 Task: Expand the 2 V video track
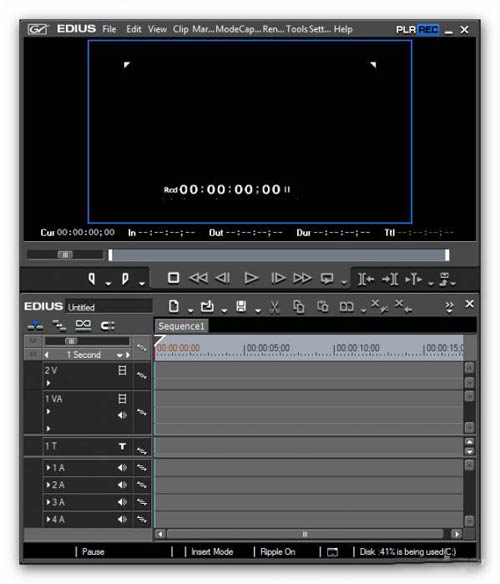(48, 383)
